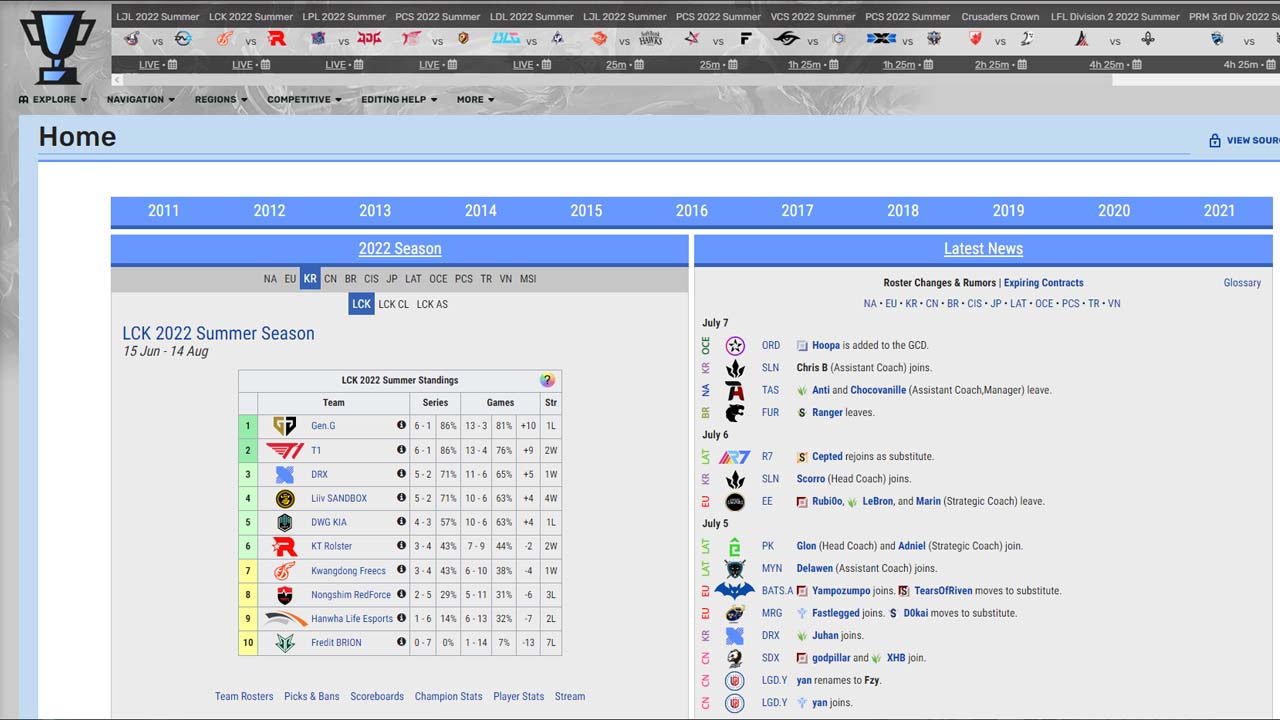Click the 2h 25m countdown for Crusaders Crown
The image size is (1280, 720).
(992, 65)
